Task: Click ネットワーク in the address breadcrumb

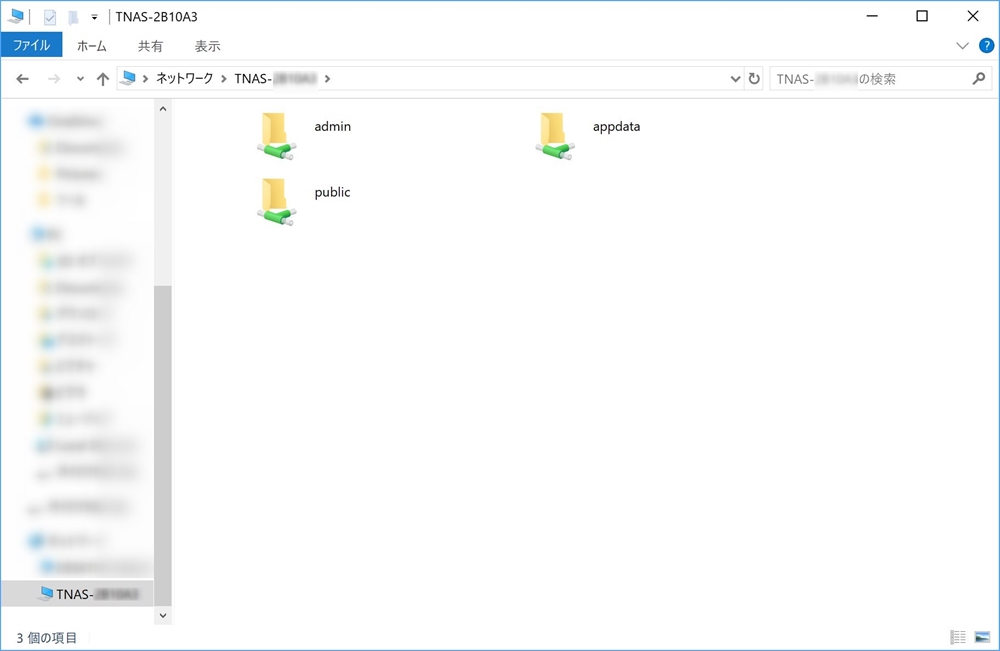Action: [184, 79]
